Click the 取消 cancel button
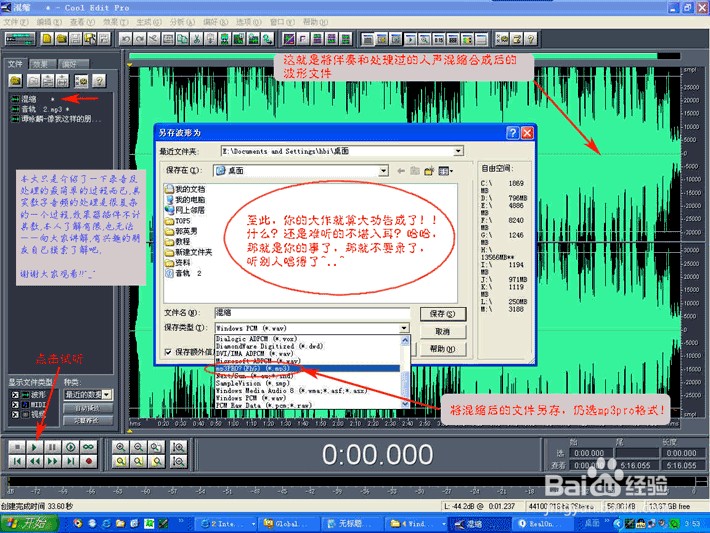The width and height of the screenshot is (710, 533). 442,331
